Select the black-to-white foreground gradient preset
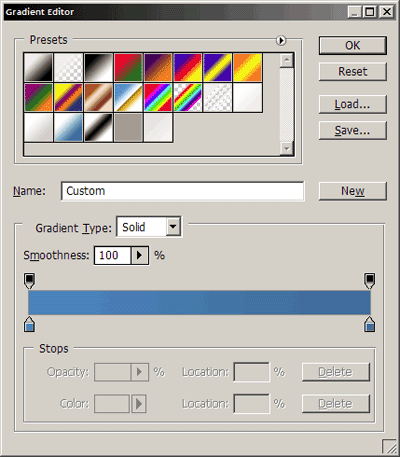The image size is (400, 457). coord(38,67)
